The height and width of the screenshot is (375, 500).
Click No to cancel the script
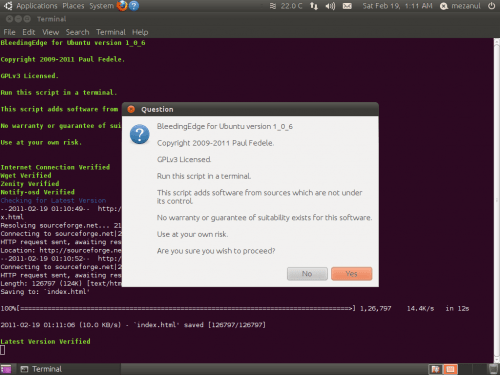pos(307,274)
